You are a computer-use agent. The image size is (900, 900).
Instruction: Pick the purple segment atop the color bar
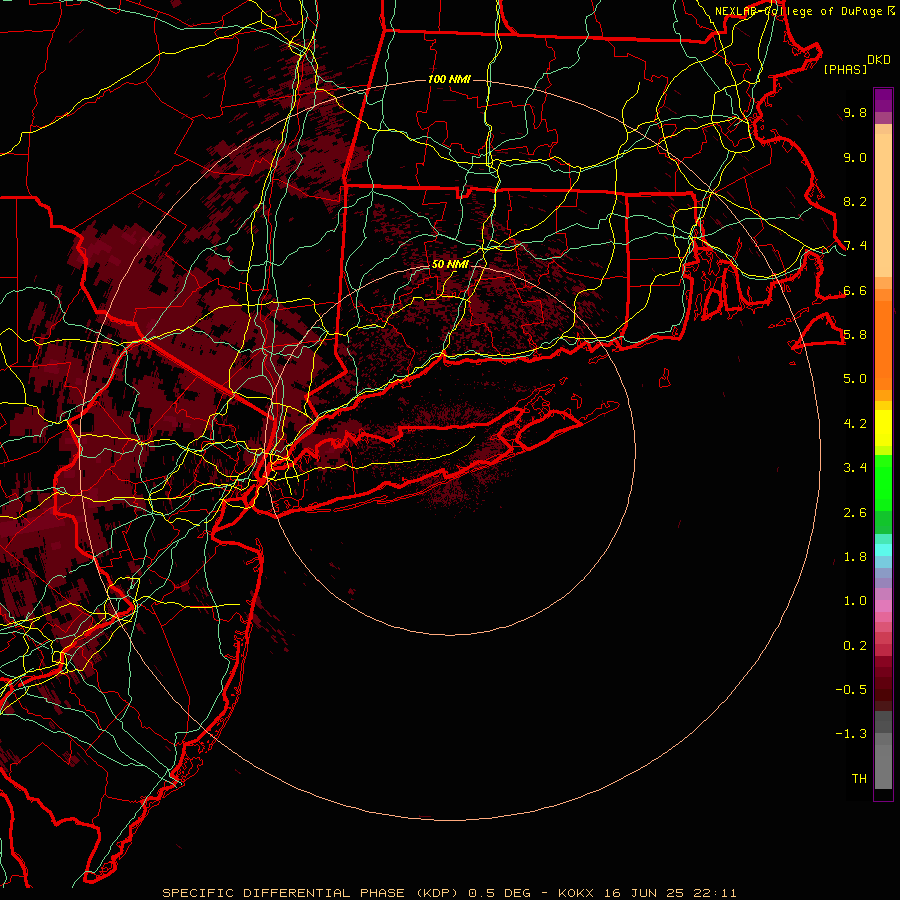[883, 100]
